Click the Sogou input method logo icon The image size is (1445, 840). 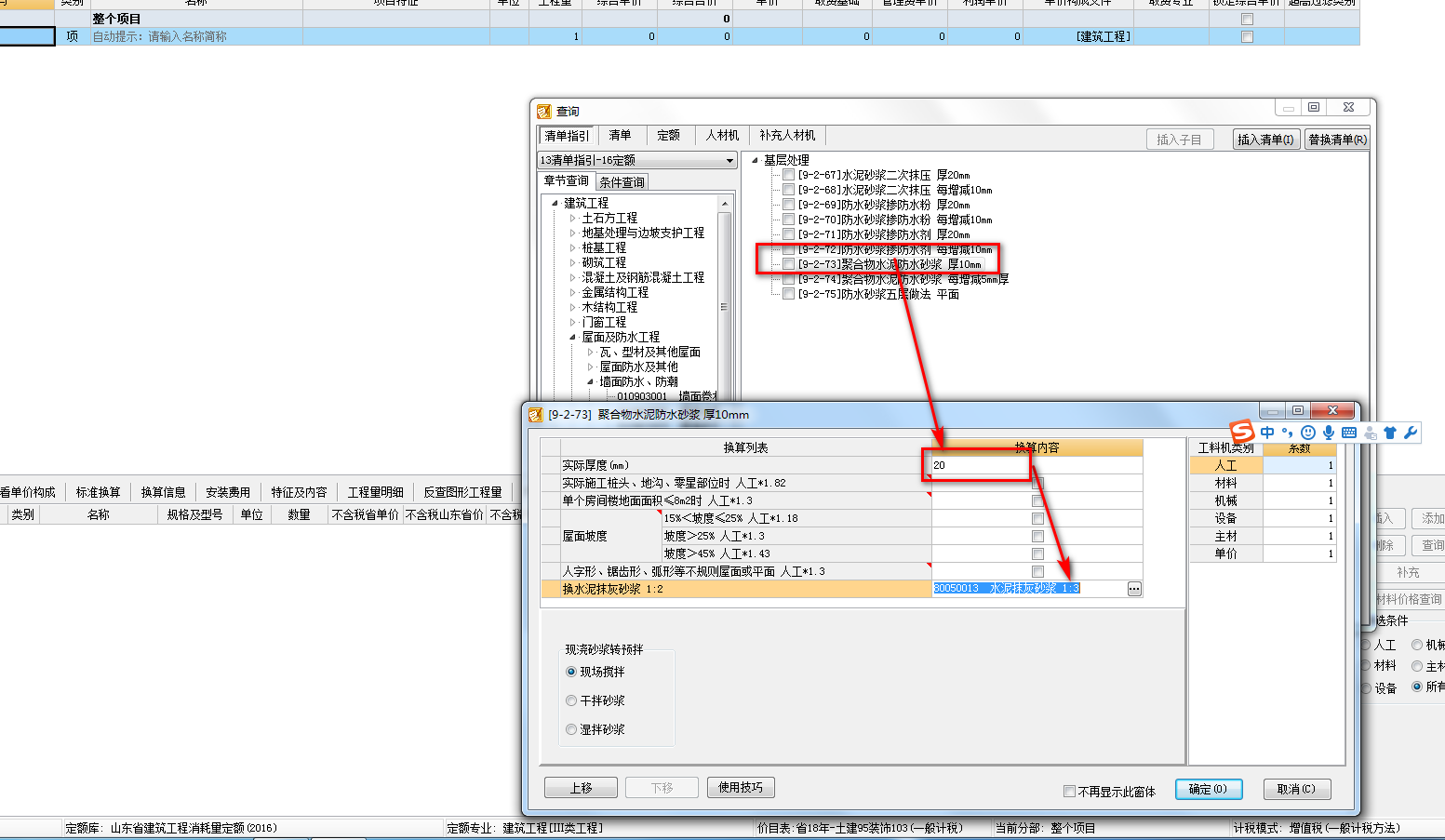tap(1242, 432)
